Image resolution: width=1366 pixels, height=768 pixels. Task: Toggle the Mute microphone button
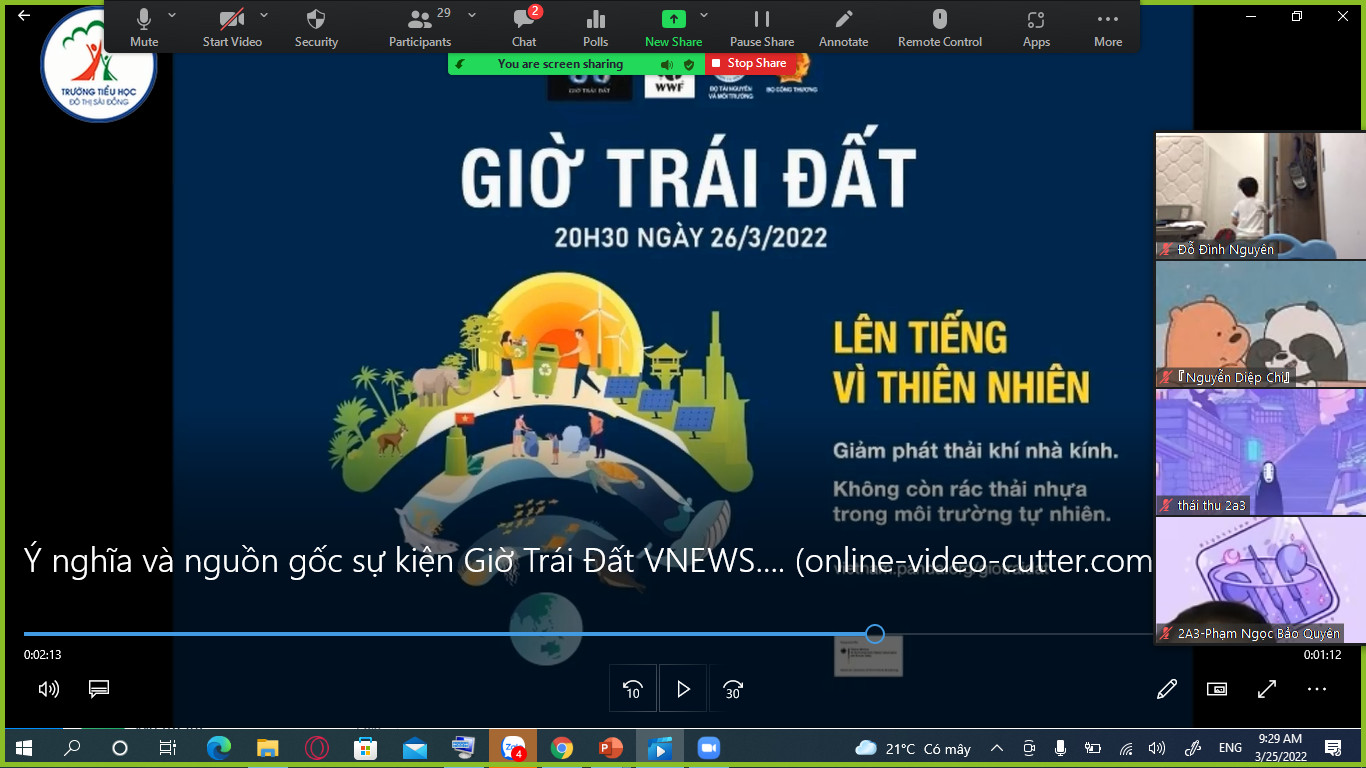[144, 20]
